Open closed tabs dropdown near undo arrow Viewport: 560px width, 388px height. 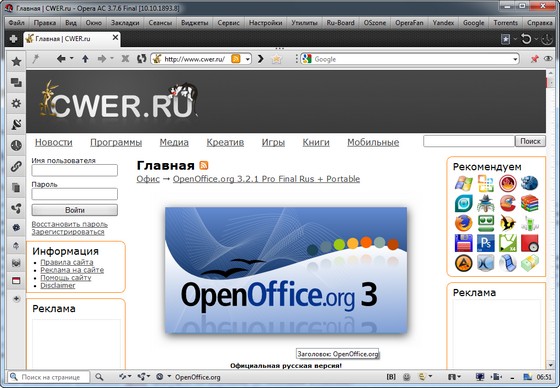tap(536, 39)
